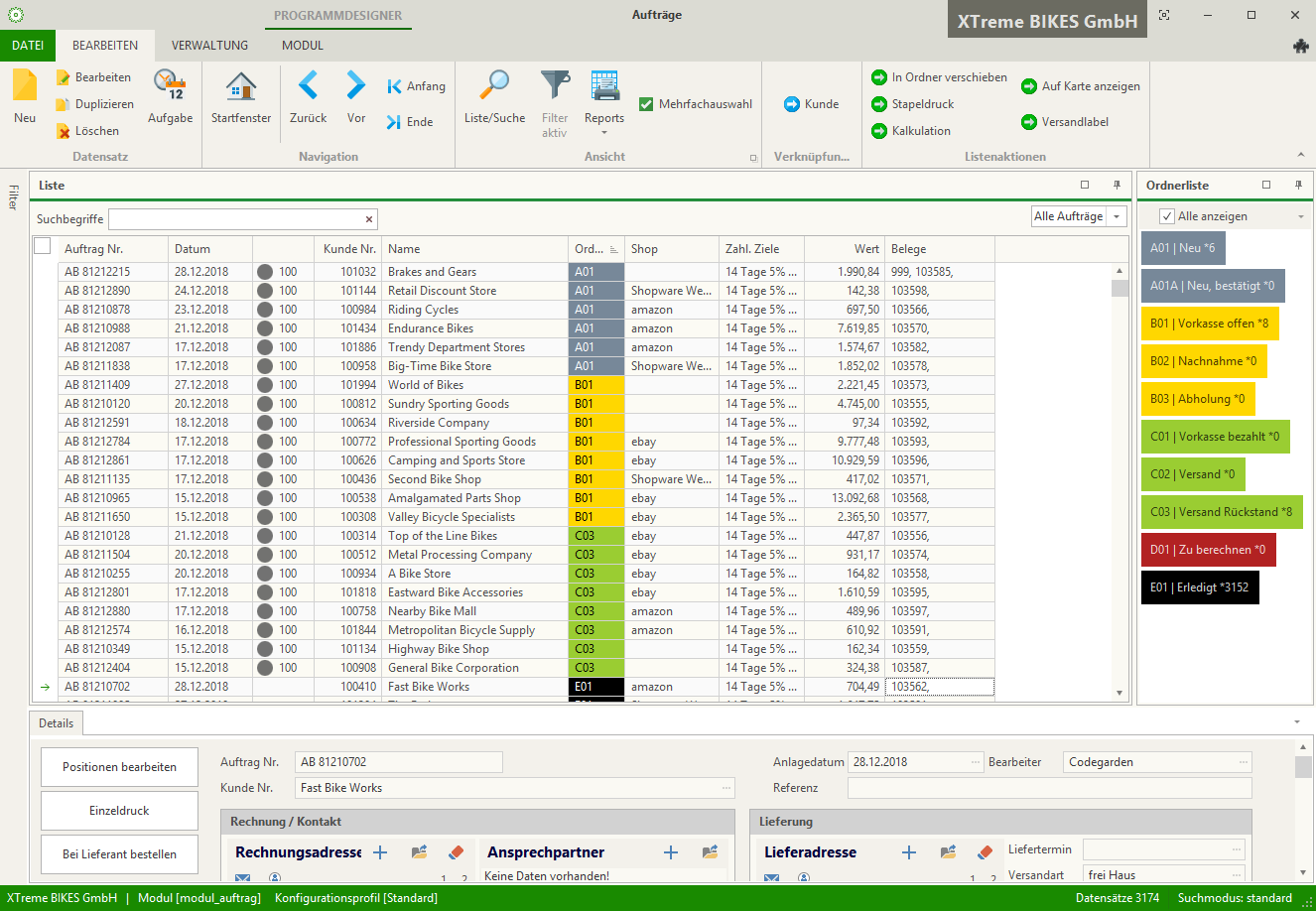Viewport: 1316px width, 911px height.
Task: Open Liste/Suche magnifier tool
Action: click(494, 85)
